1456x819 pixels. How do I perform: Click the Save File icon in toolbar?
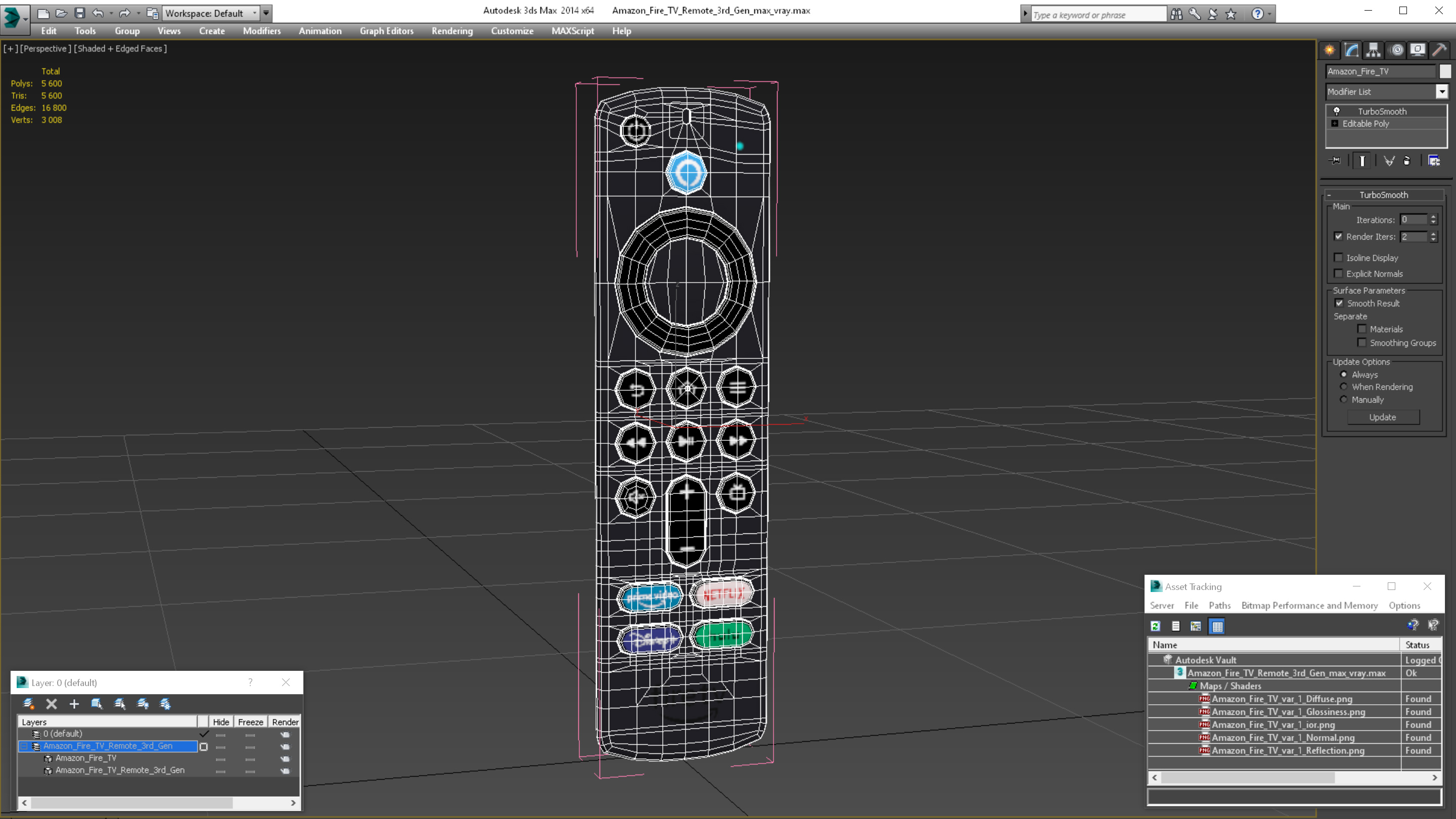point(80,13)
